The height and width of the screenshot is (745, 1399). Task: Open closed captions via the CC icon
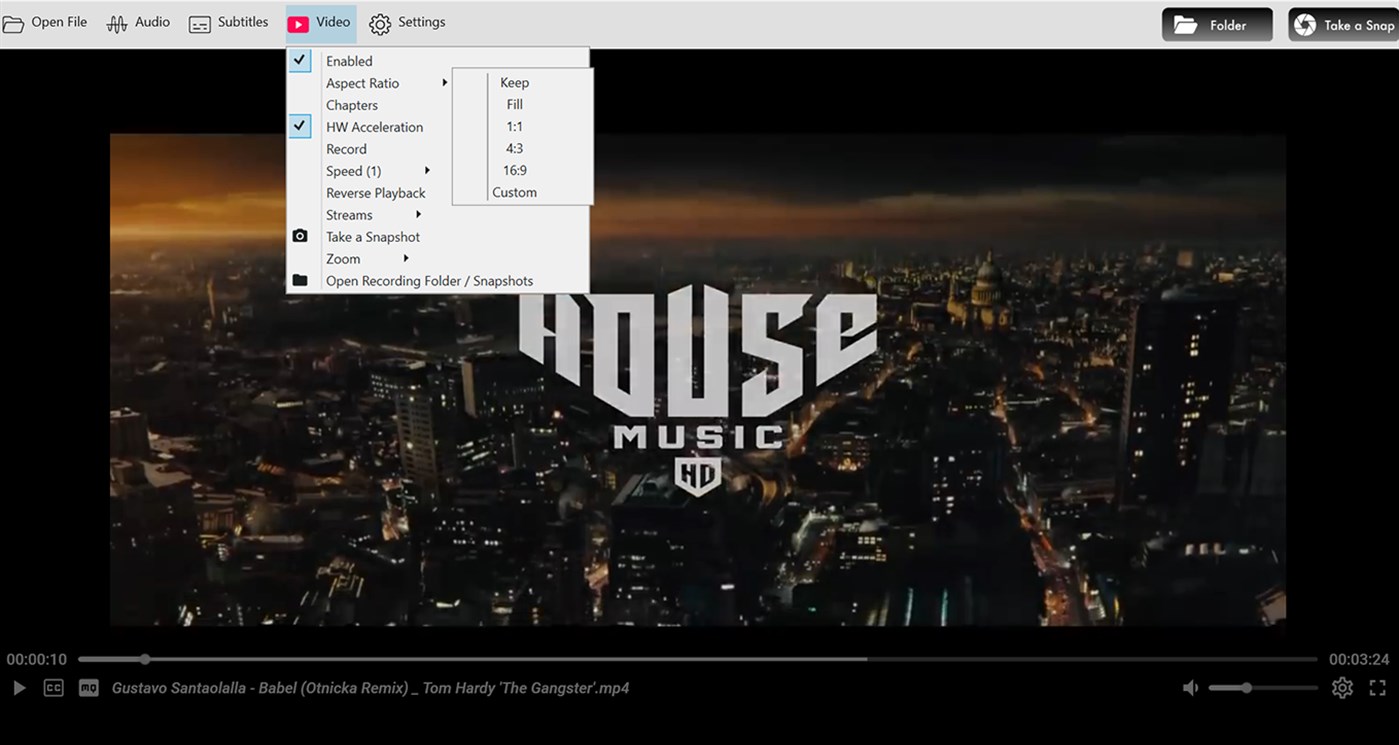tap(53, 687)
